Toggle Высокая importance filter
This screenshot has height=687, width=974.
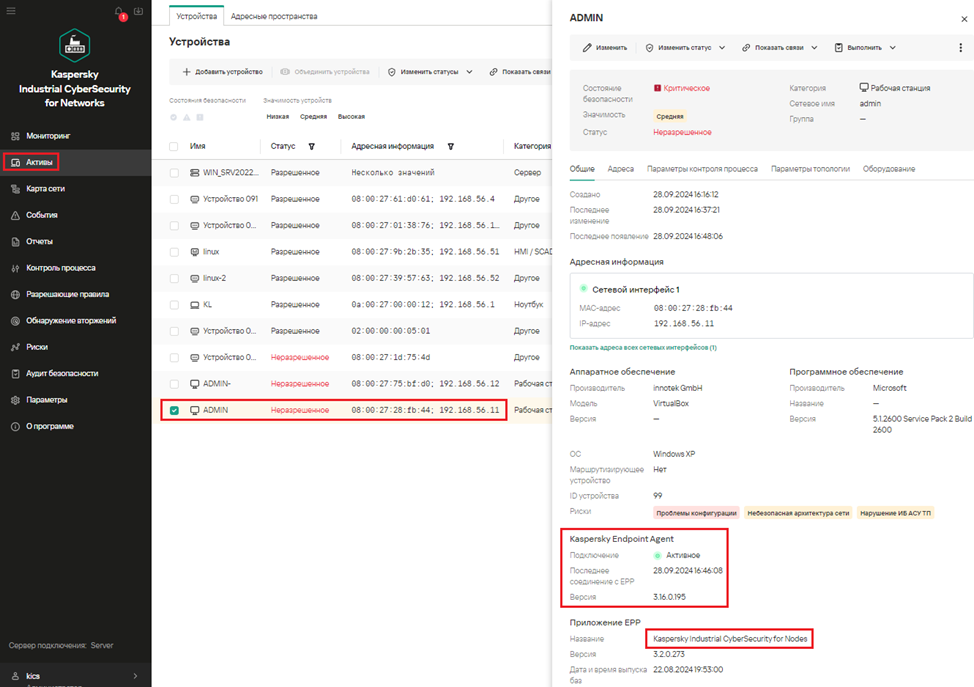351,117
